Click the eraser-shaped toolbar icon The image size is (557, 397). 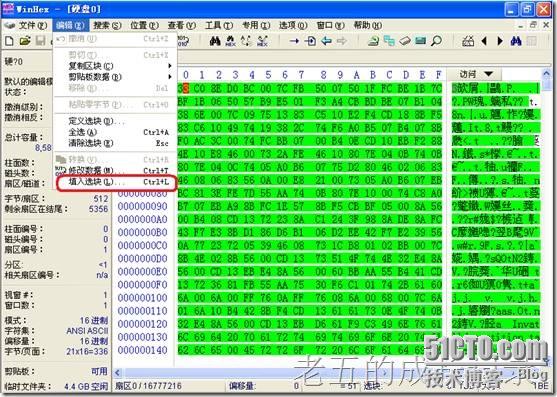click(x=405, y=41)
